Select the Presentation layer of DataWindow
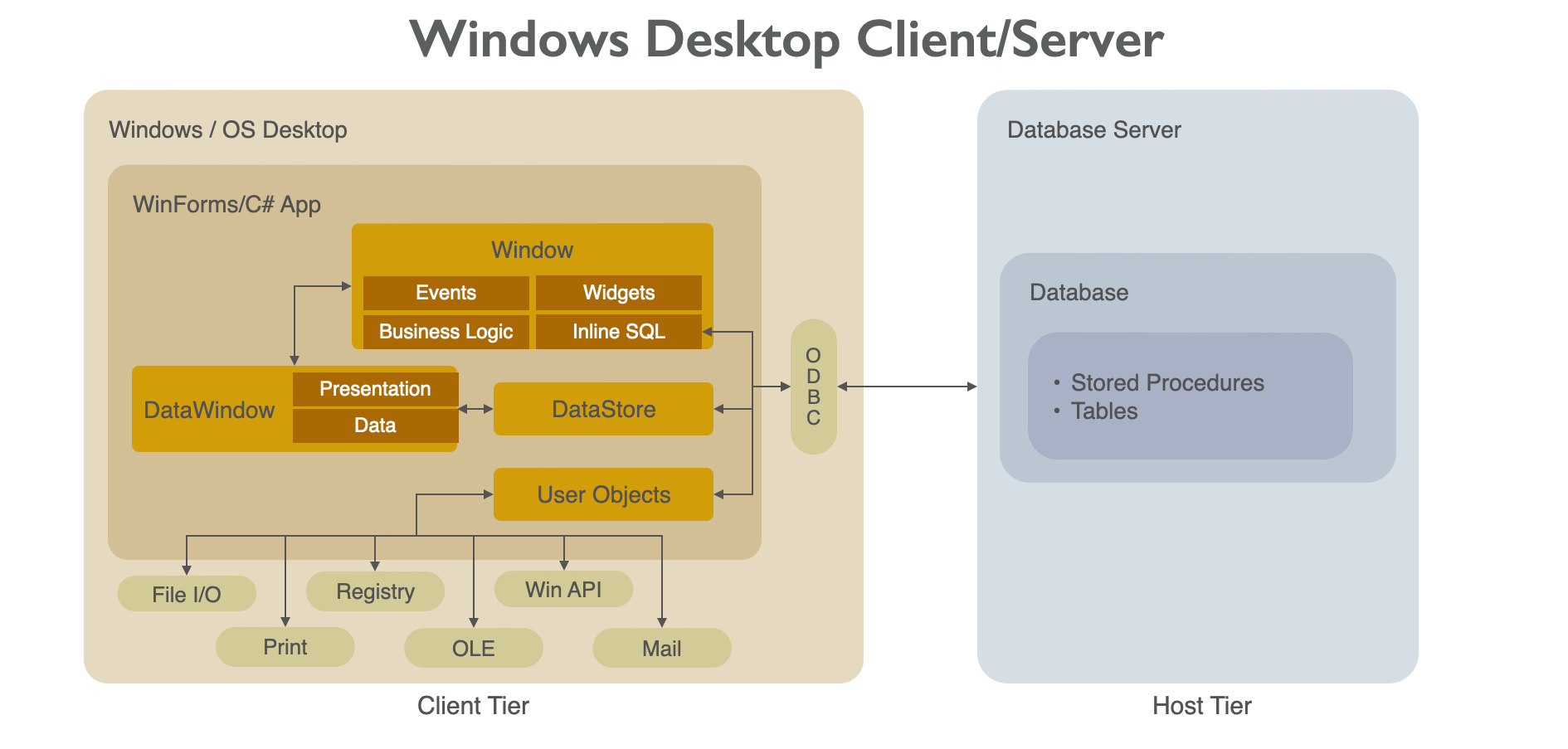 pyautogui.click(x=374, y=389)
